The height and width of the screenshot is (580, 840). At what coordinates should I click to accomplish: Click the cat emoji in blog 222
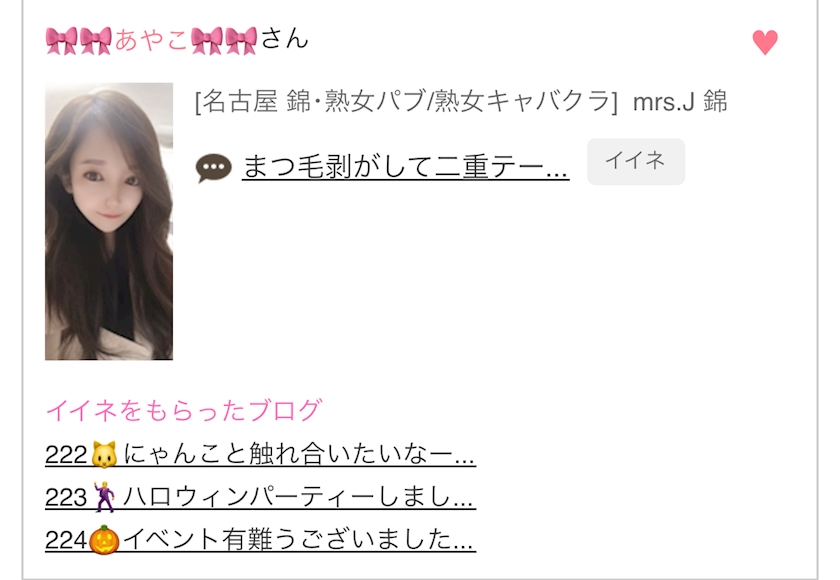click(104, 455)
